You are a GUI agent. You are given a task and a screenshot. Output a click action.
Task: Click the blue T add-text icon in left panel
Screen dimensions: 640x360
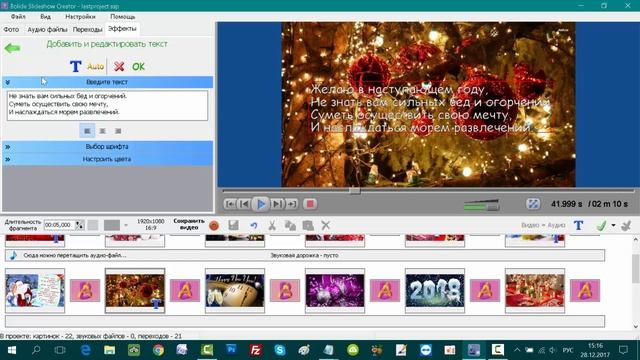pyautogui.click(x=76, y=66)
